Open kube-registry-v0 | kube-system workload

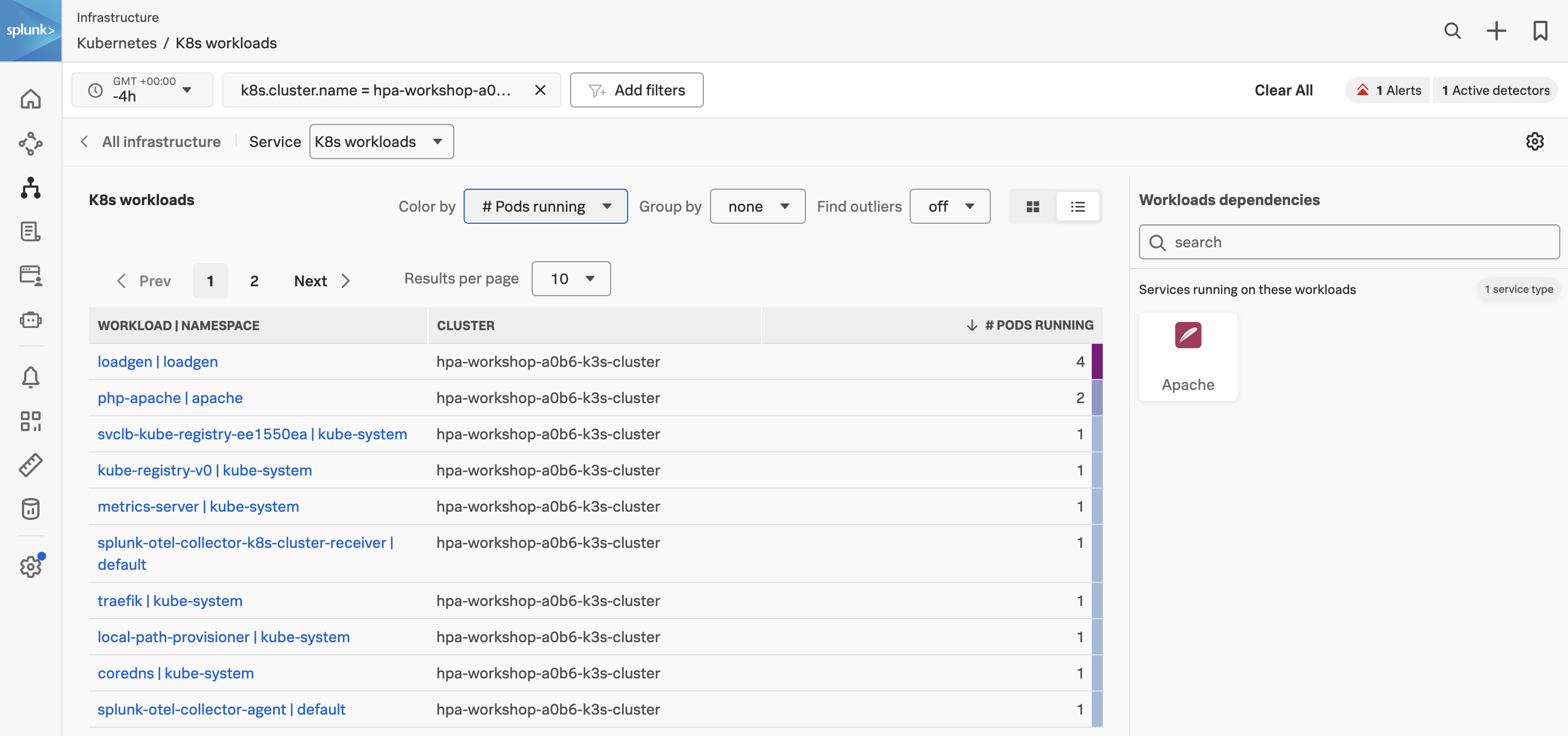click(205, 470)
